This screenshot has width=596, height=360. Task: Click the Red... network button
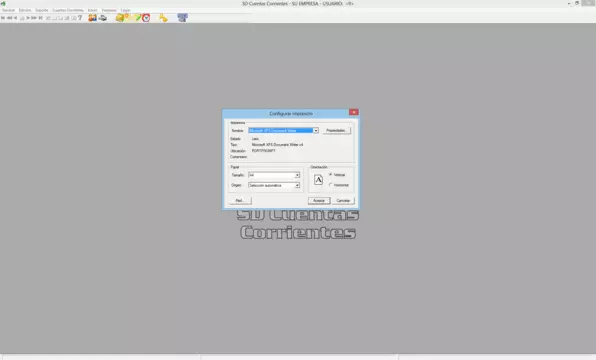point(240,200)
